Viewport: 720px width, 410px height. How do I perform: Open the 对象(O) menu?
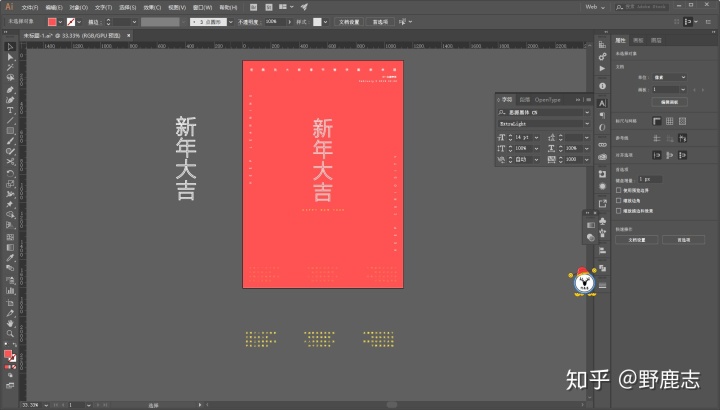coord(79,7)
